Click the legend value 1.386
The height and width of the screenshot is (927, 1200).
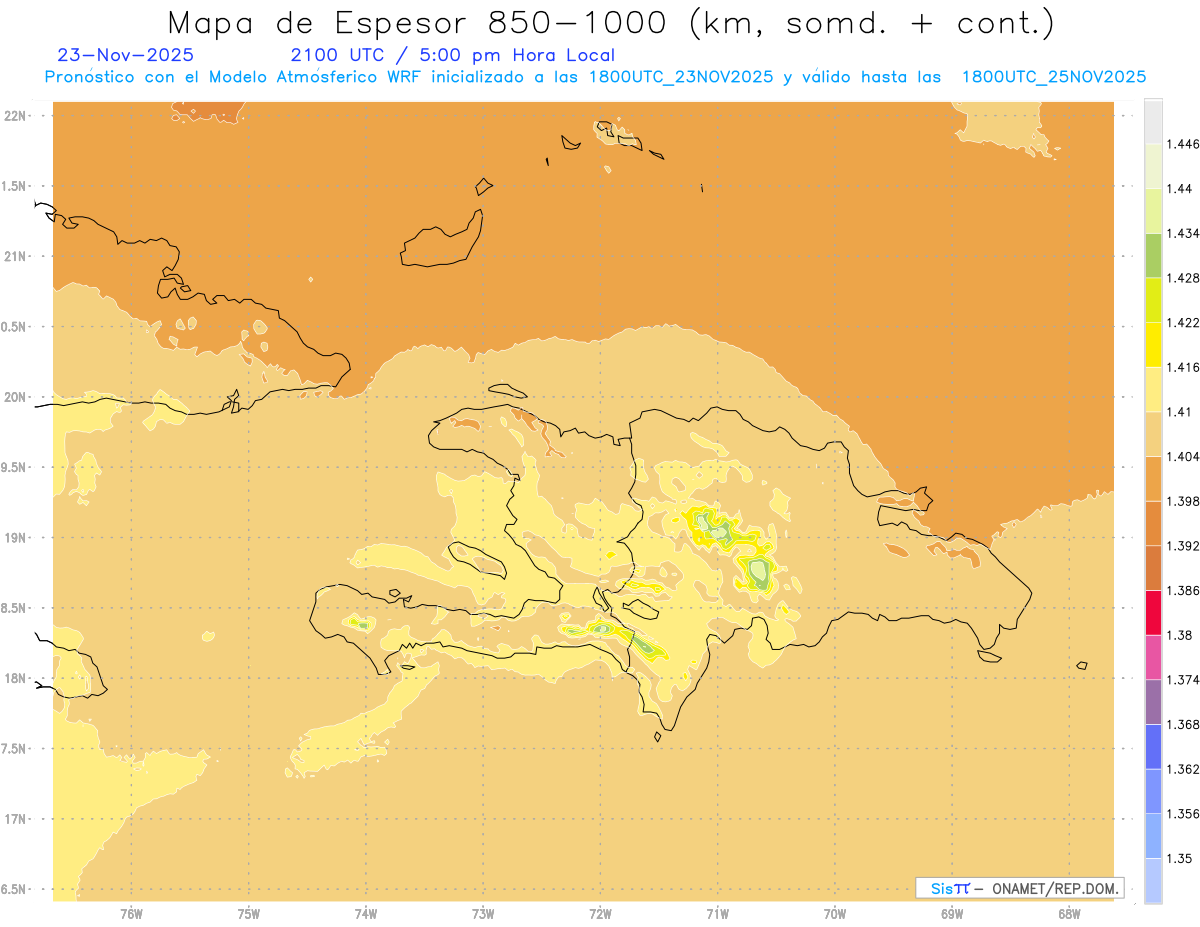click(x=1183, y=590)
